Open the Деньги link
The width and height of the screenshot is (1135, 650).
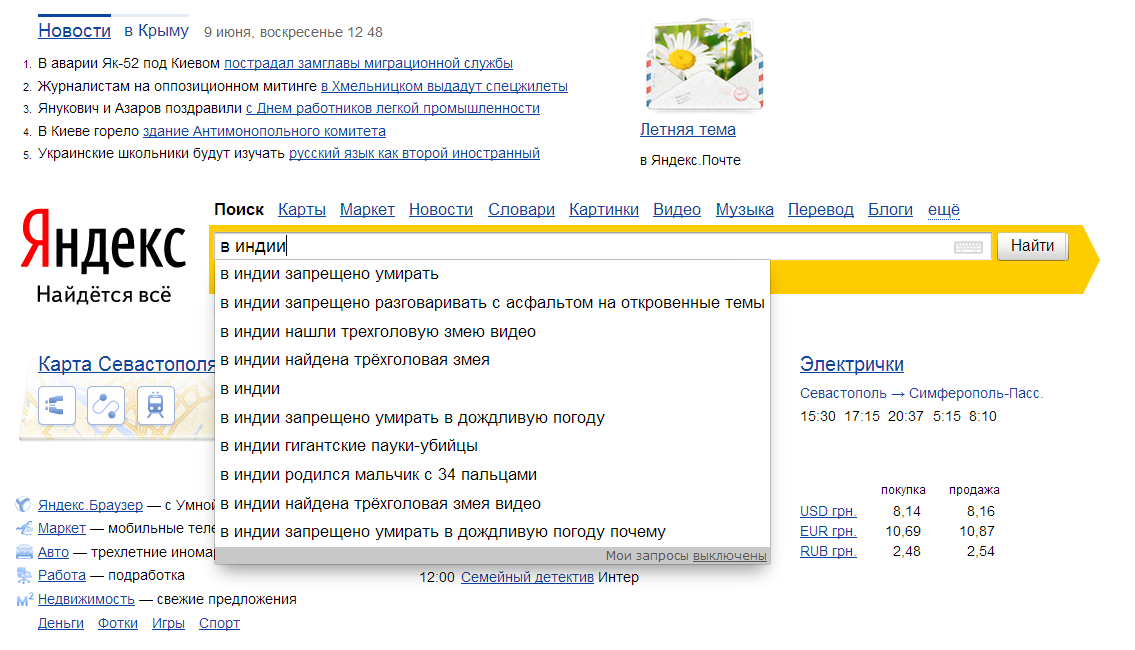61,623
